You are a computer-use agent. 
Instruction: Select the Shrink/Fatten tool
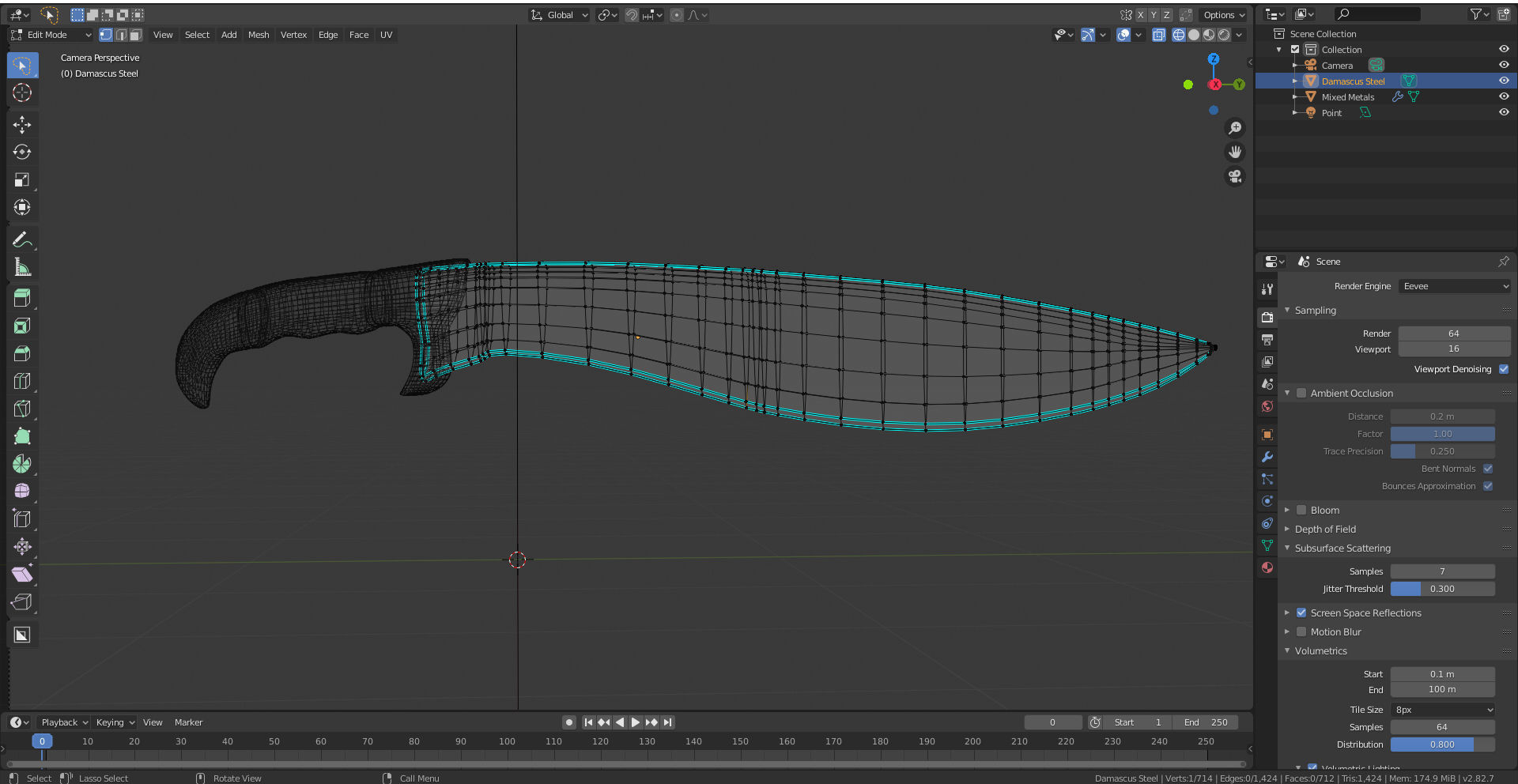pos(22,547)
